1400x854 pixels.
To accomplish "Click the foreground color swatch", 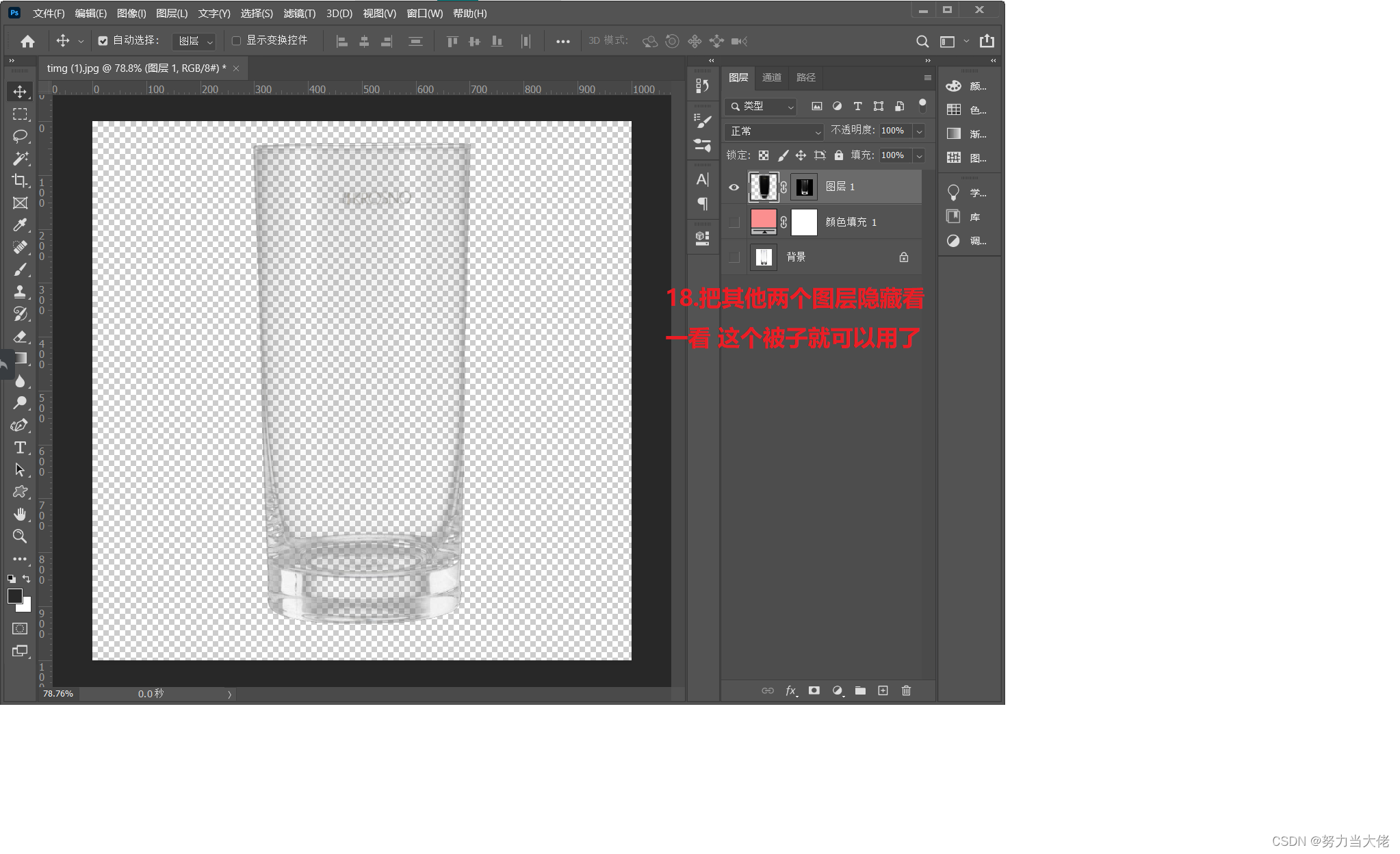I will [x=14, y=596].
